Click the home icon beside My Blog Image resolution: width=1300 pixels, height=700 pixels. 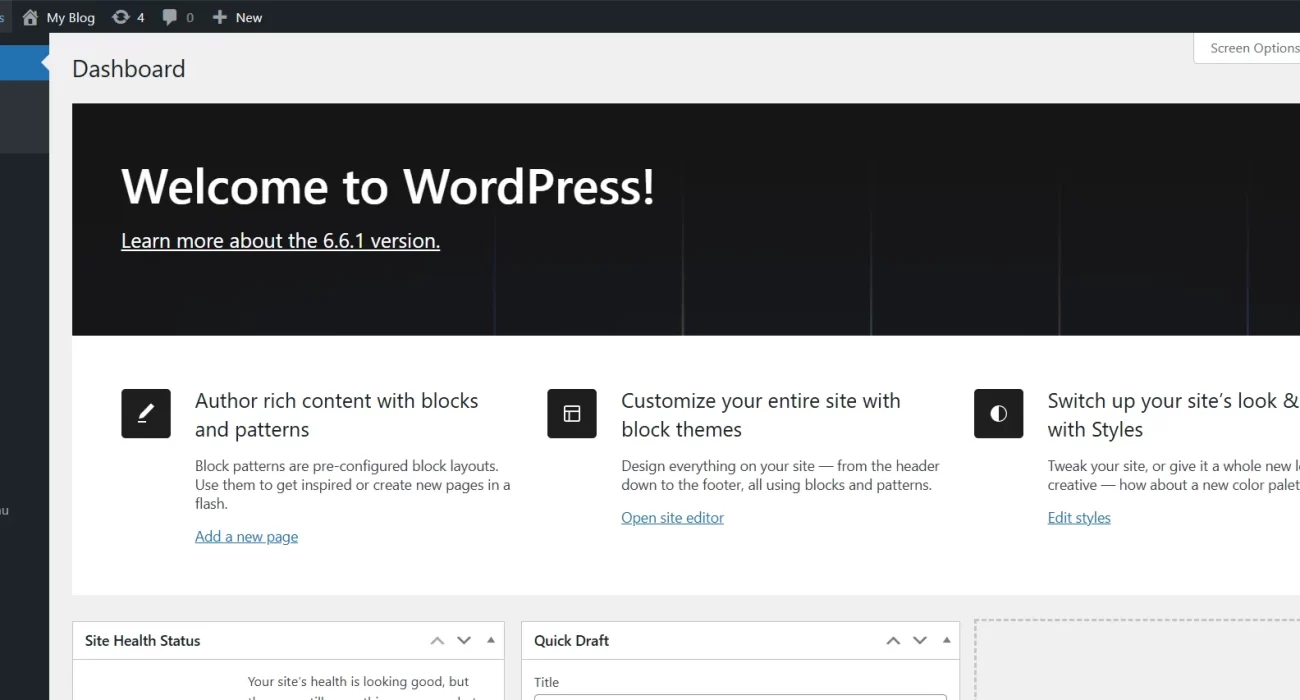[x=30, y=17]
